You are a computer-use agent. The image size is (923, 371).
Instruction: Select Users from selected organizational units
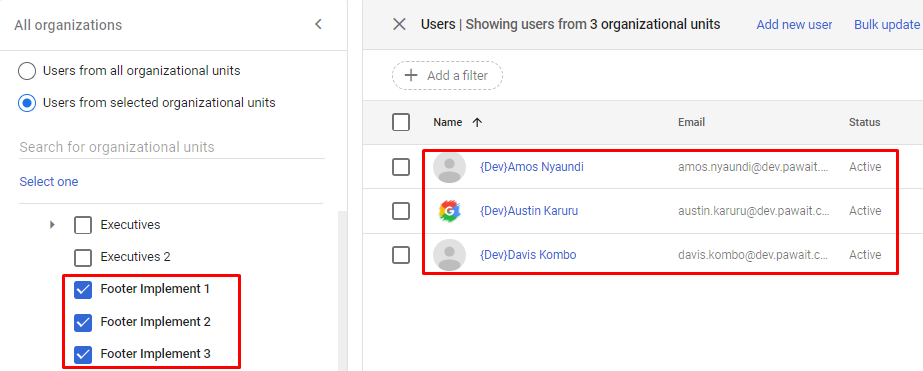pyautogui.click(x=27, y=103)
